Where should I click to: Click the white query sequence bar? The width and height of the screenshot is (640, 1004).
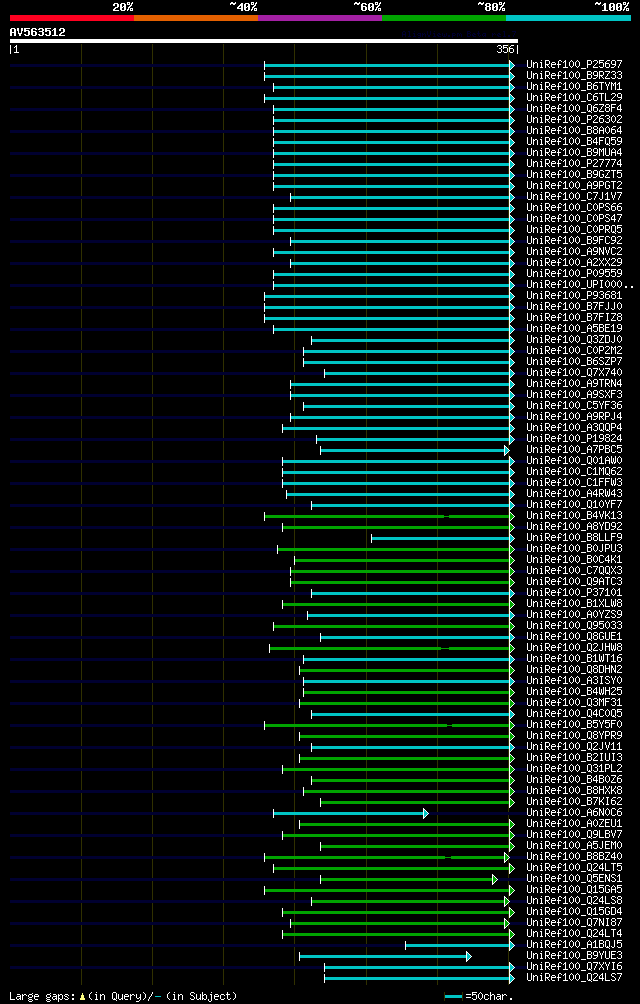click(264, 41)
